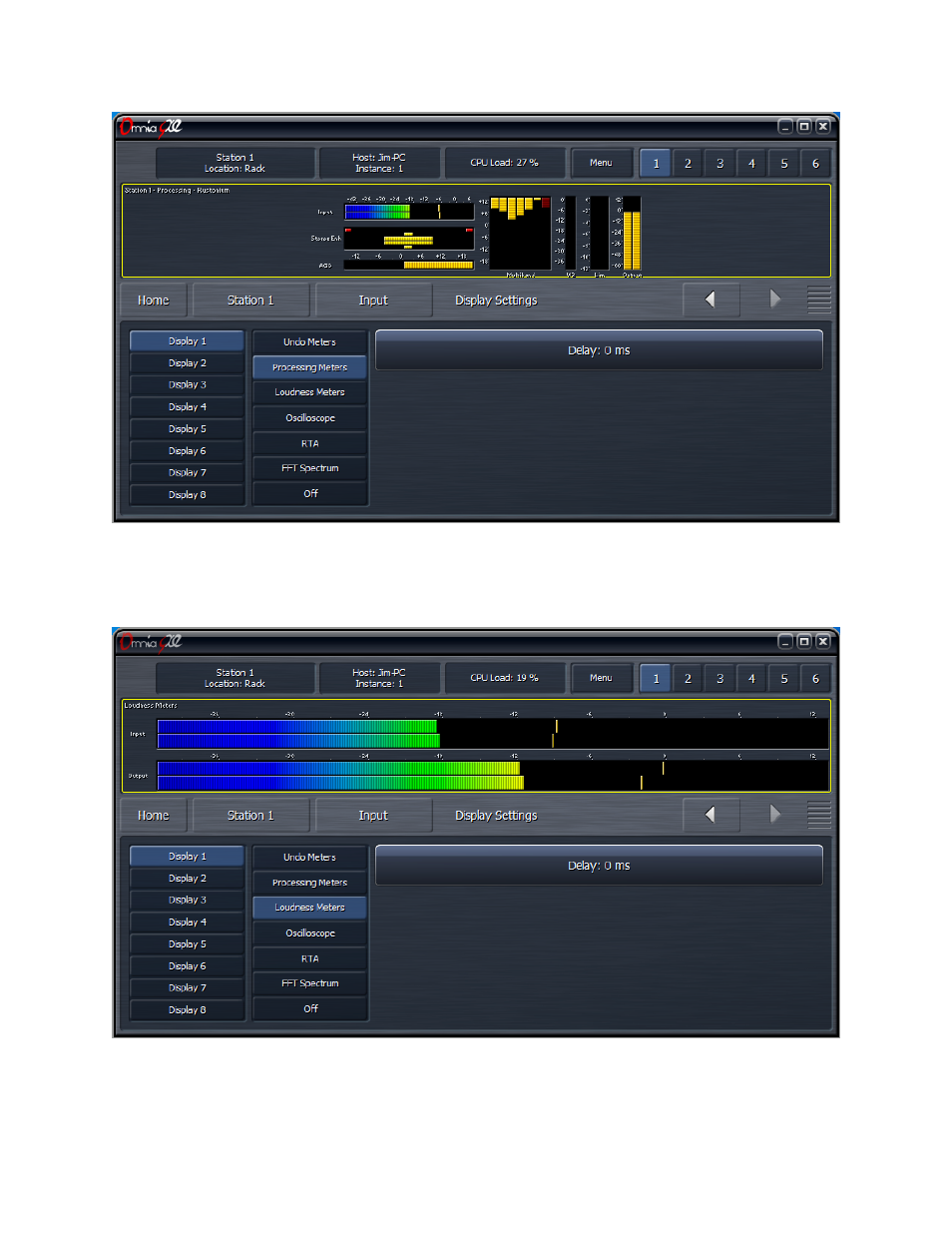Open the lines menu icon in bottom window
Viewport: 952px width, 1233px height.
[x=819, y=815]
